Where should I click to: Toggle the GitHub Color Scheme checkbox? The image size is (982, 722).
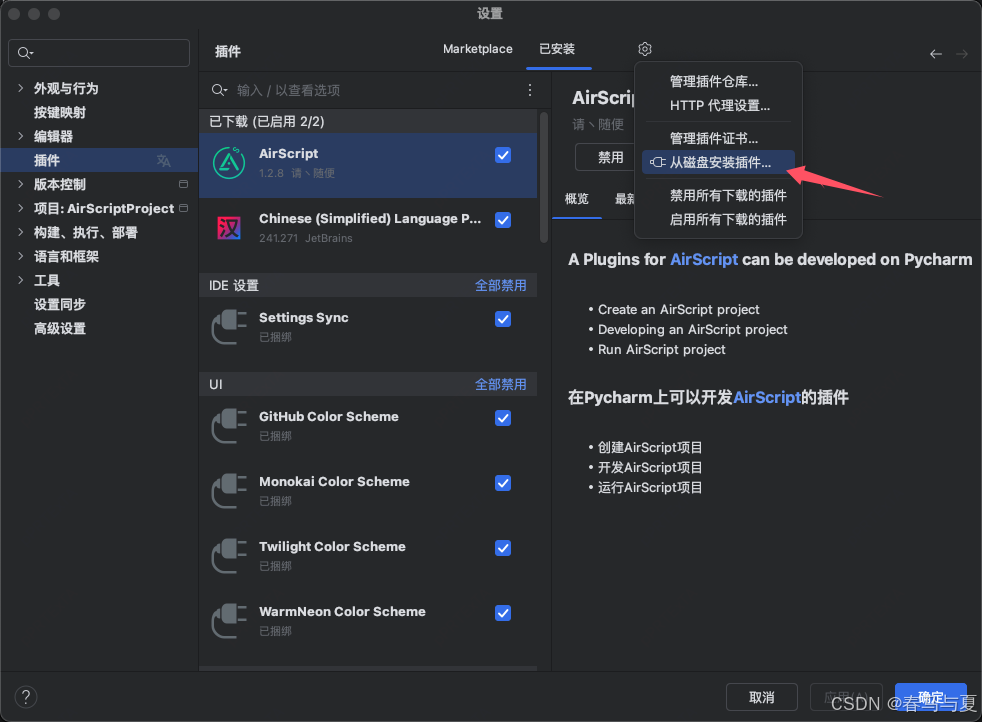pyautogui.click(x=503, y=418)
